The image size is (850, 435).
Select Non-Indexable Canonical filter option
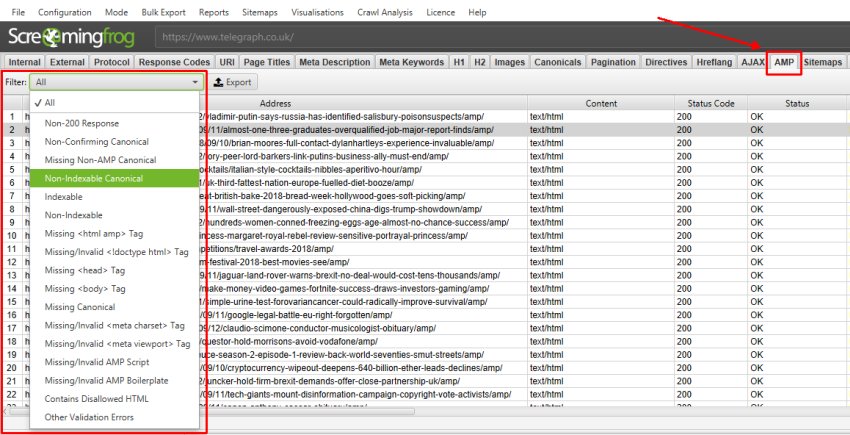tap(114, 178)
